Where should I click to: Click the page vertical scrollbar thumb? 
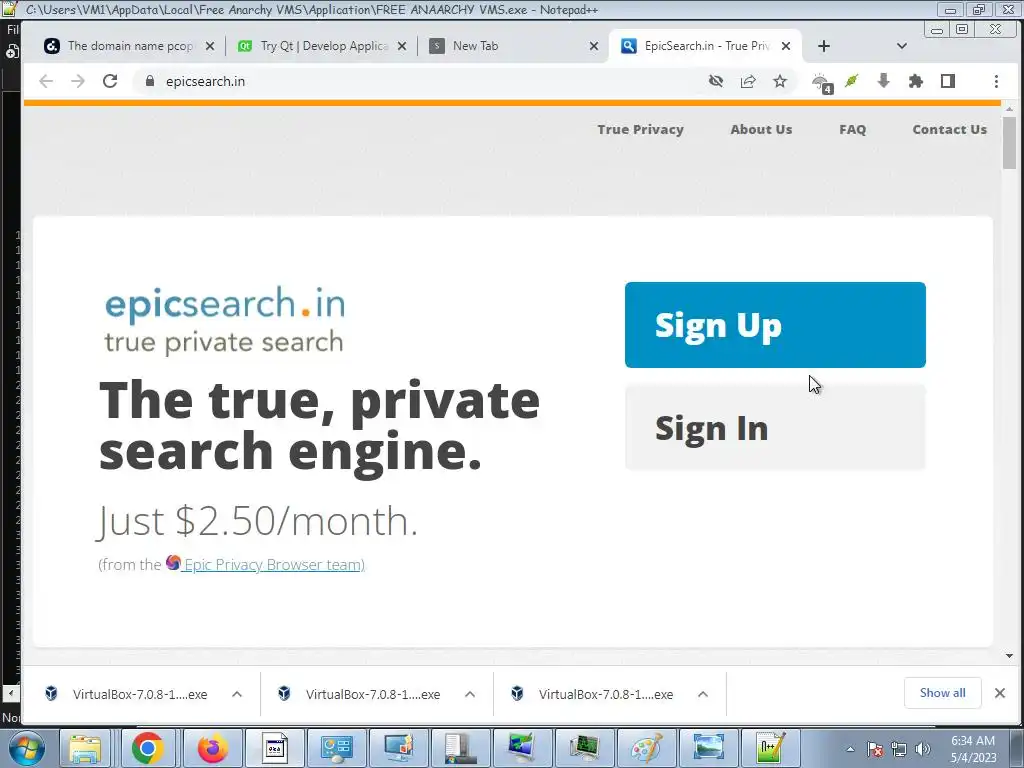[x=1010, y=142]
